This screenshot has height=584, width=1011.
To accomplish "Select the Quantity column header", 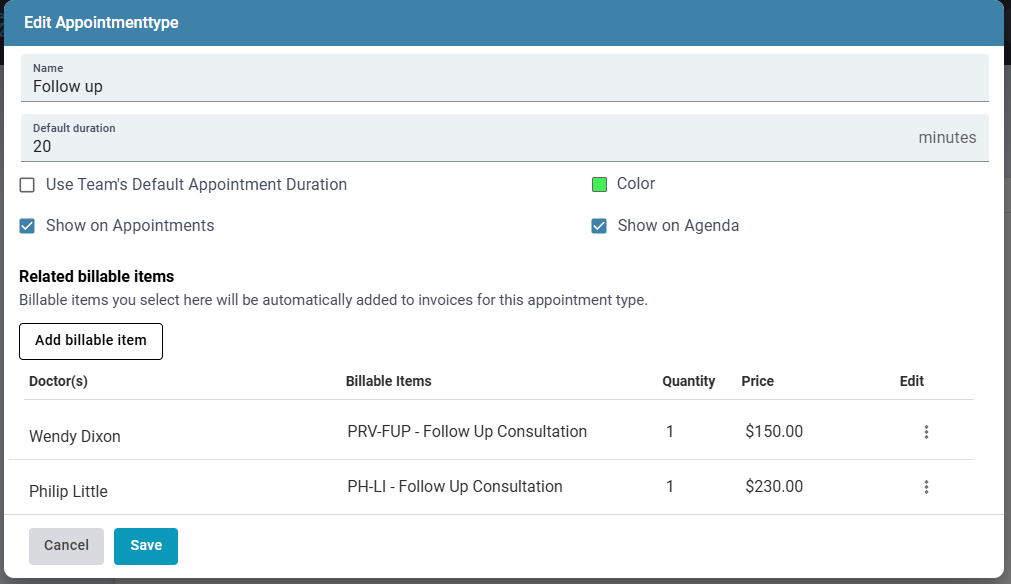I will (688, 381).
